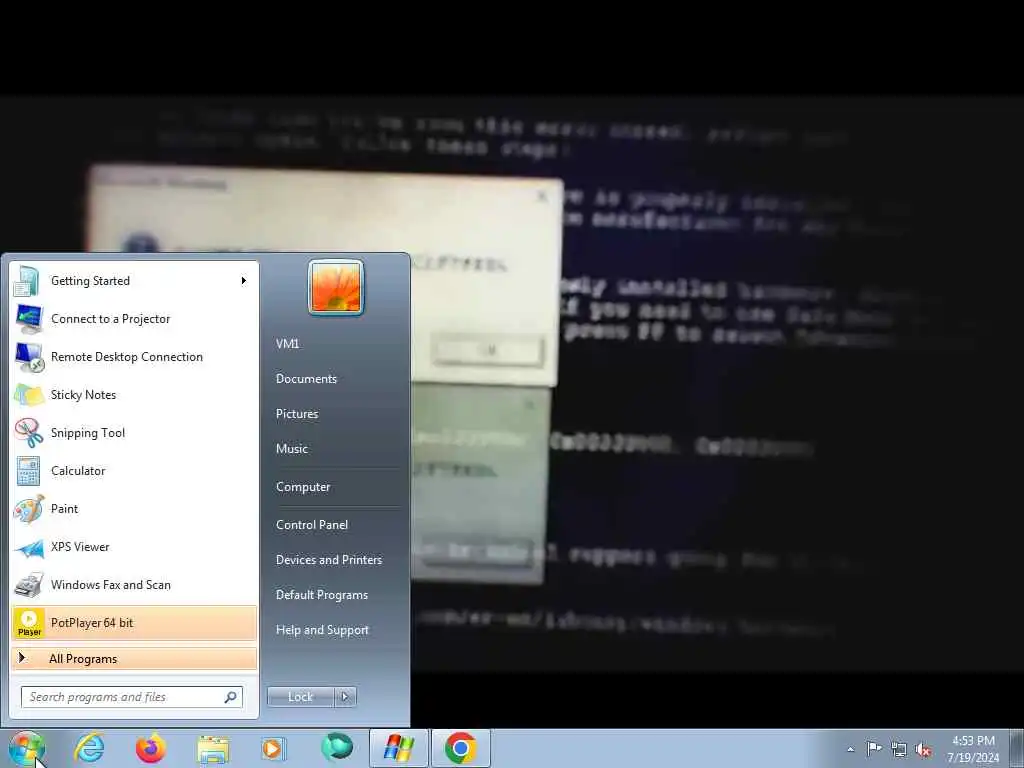Viewport: 1024px width, 768px height.
Task: Click the Show desktop strip
Action: [1017, 749]
